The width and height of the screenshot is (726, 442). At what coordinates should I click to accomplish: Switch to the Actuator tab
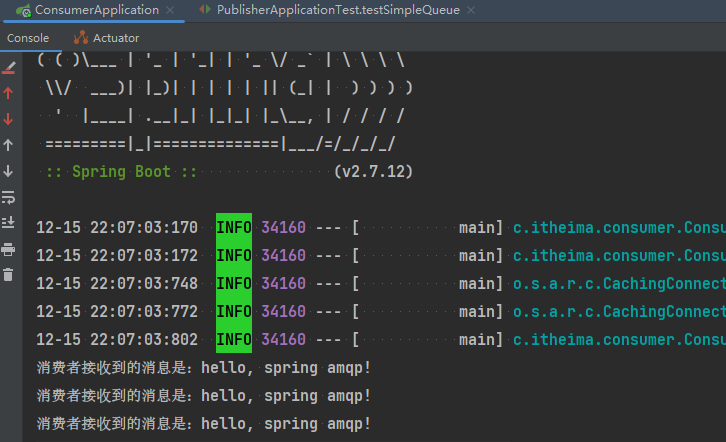click(116, 38)
